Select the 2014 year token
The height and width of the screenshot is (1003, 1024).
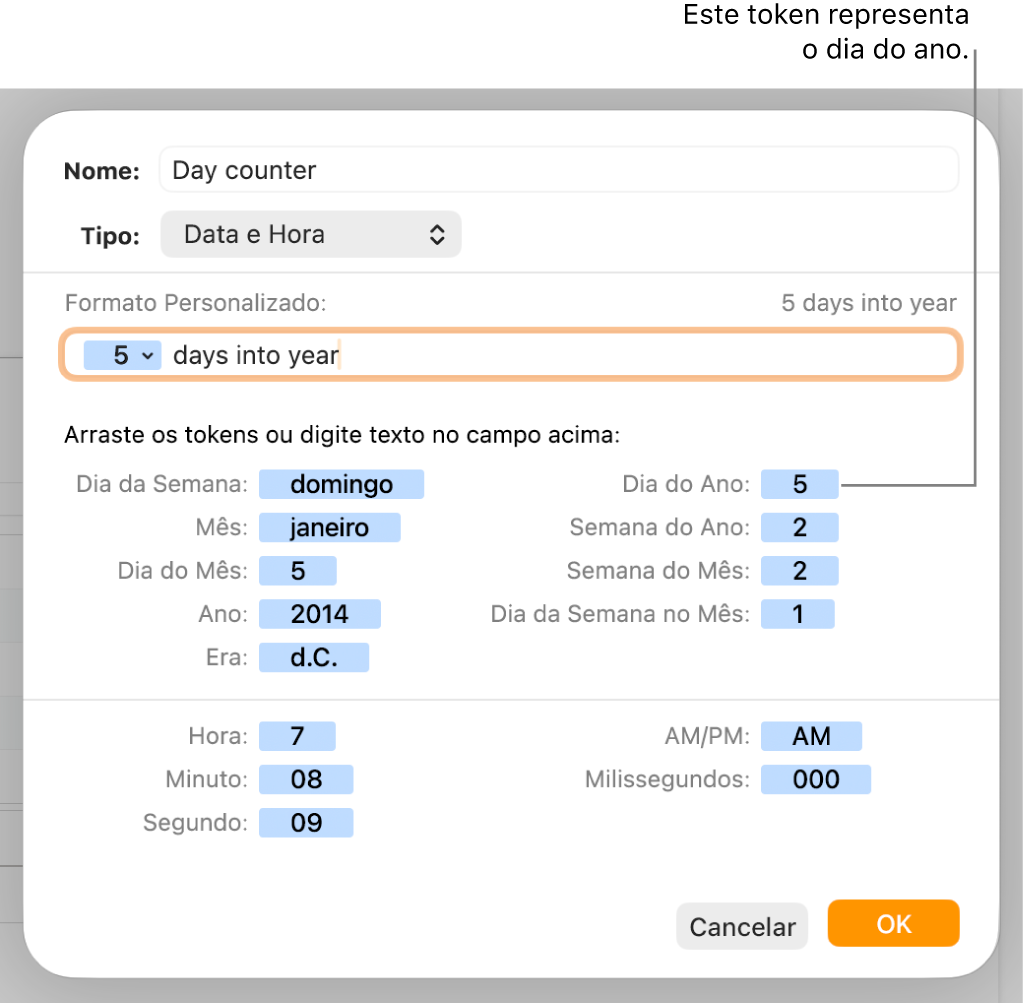coord(319,614)
